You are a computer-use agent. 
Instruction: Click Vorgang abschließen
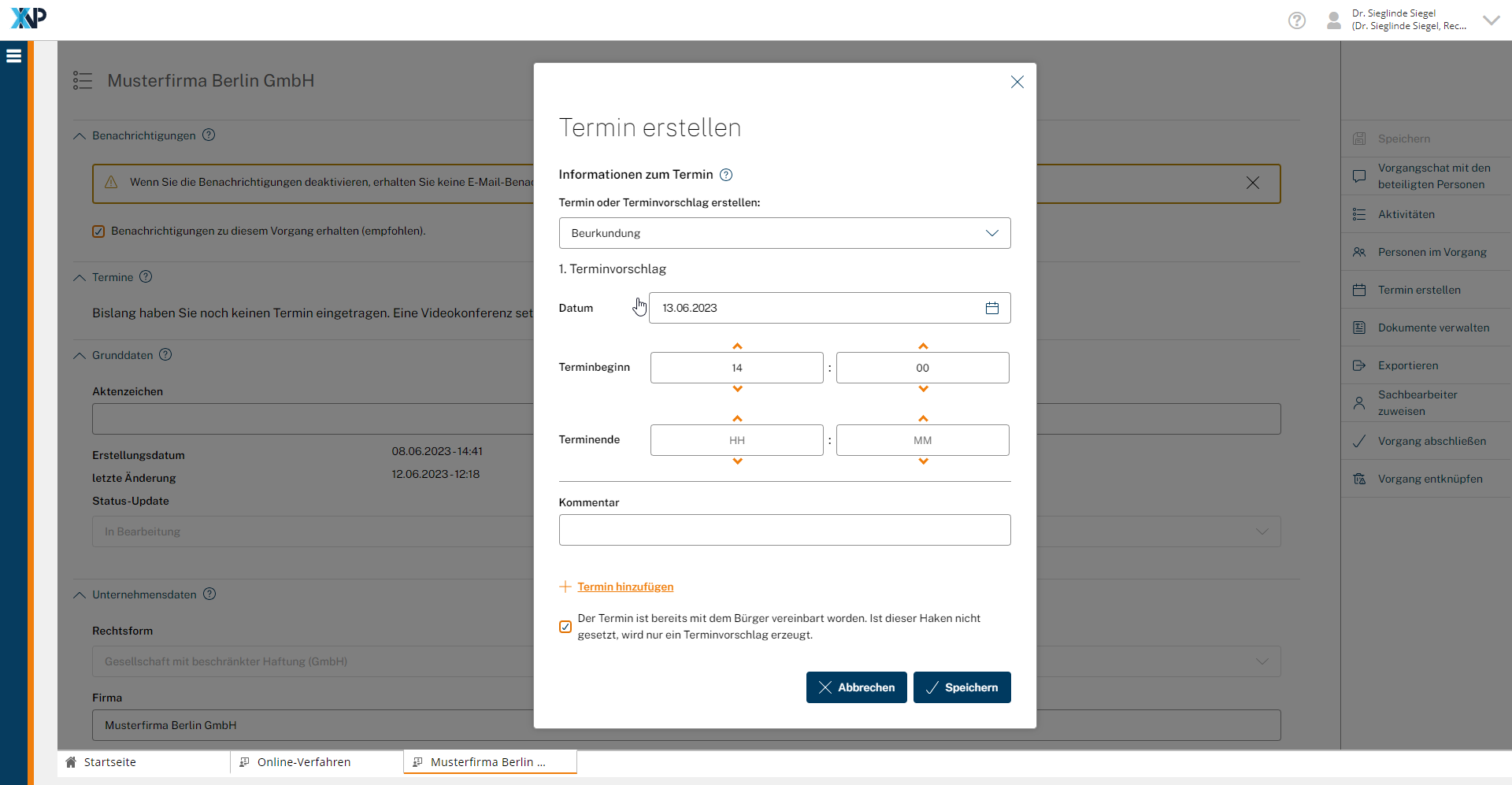click(1426, 441)
